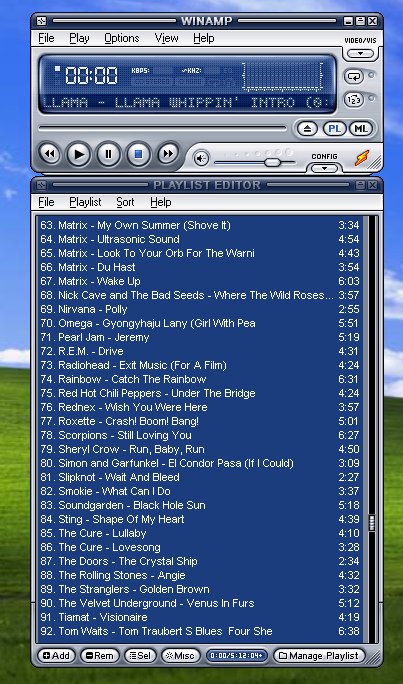Open the View menu
Screen dimensions: 403x684
[x=166, y=38]
